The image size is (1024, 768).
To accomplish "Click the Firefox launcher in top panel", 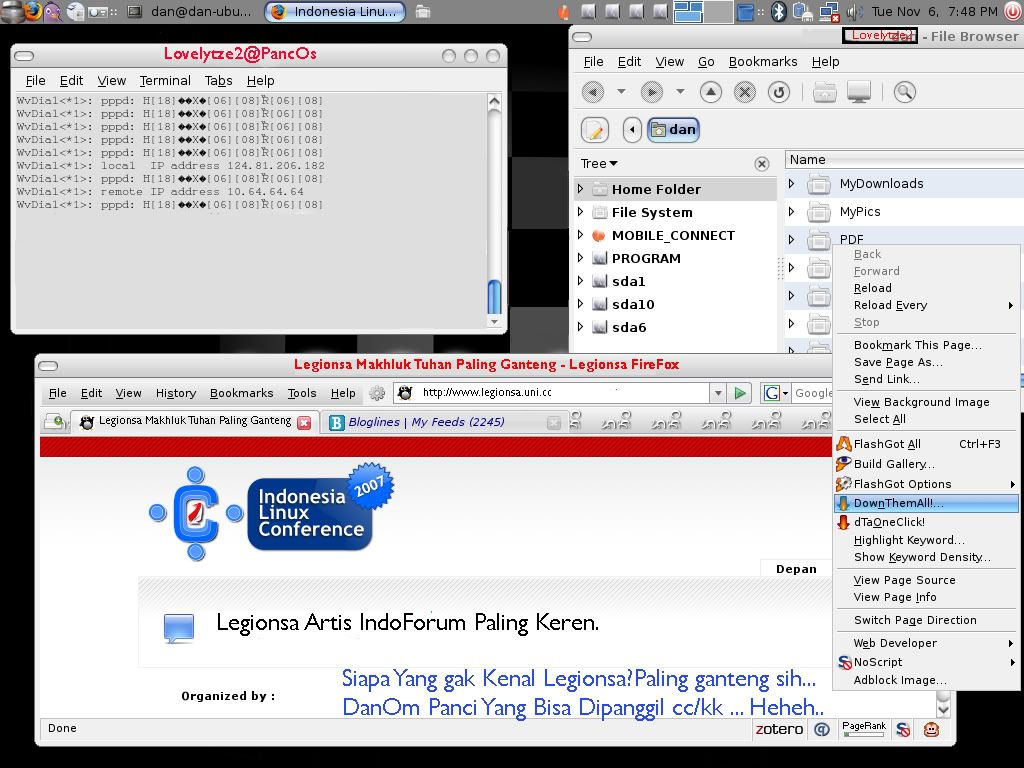I will pos(32,11).
